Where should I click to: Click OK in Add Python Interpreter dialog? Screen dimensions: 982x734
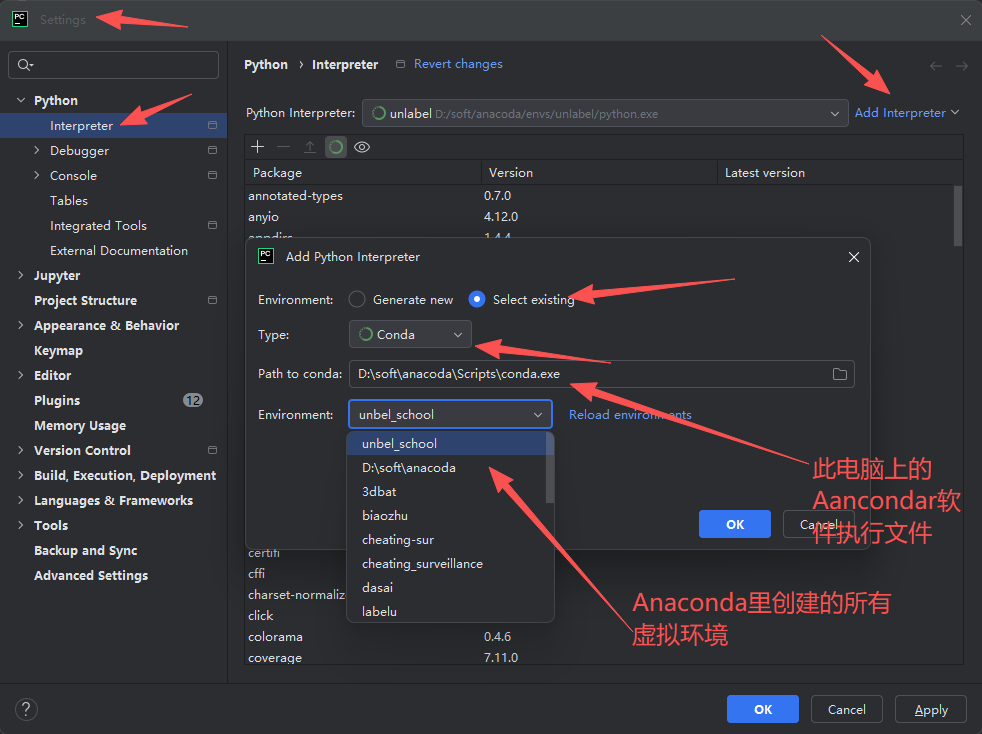coord(735,524)
